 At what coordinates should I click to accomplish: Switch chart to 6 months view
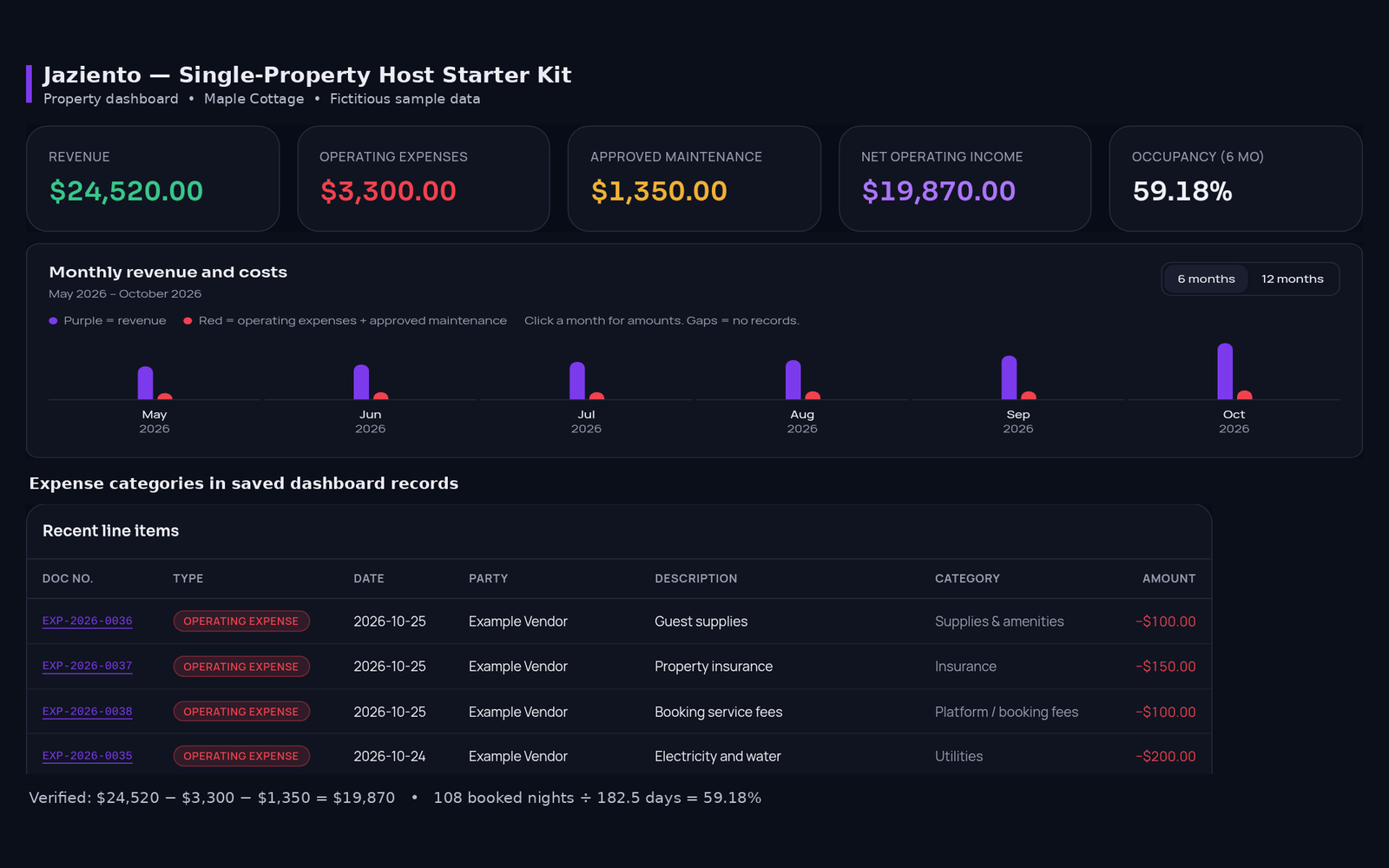coord(1206,279)
